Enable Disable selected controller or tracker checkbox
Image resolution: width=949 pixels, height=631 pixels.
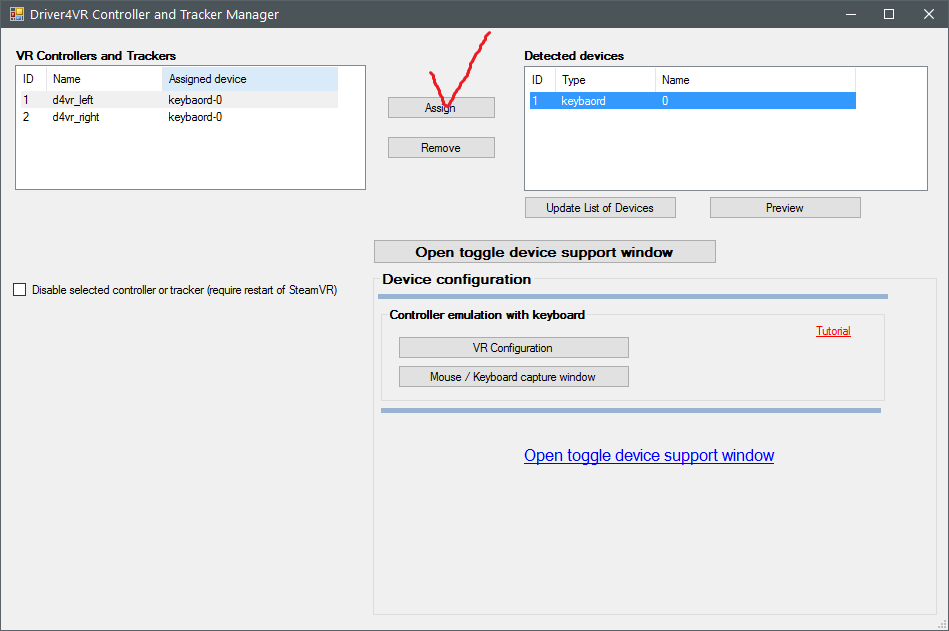pos(20,290)
